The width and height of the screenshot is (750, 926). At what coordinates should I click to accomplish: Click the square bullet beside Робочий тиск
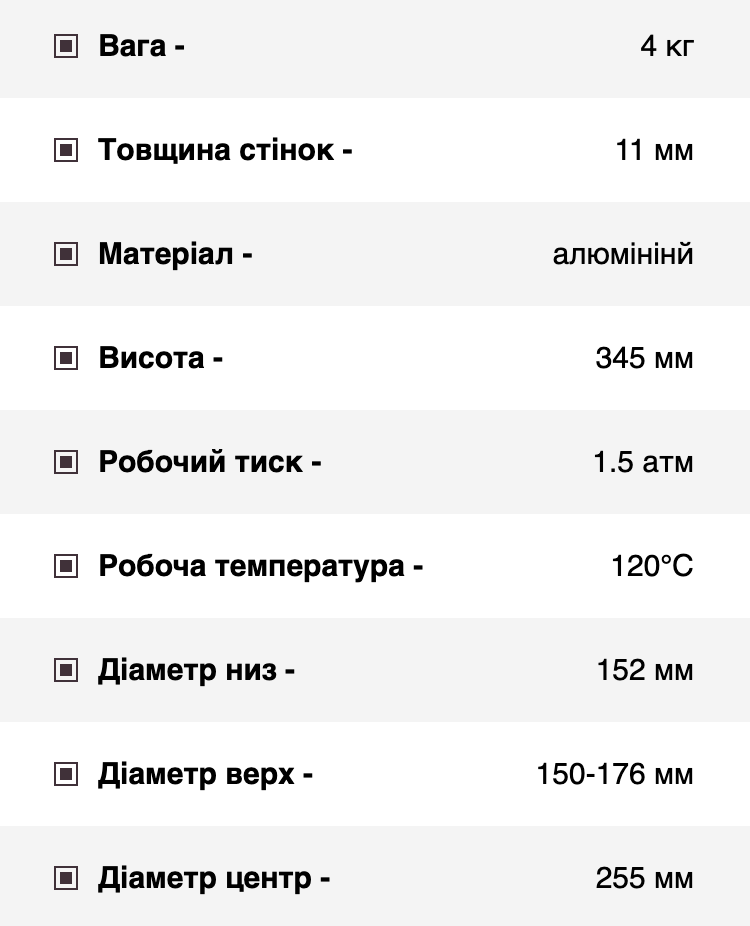[66, 462]
